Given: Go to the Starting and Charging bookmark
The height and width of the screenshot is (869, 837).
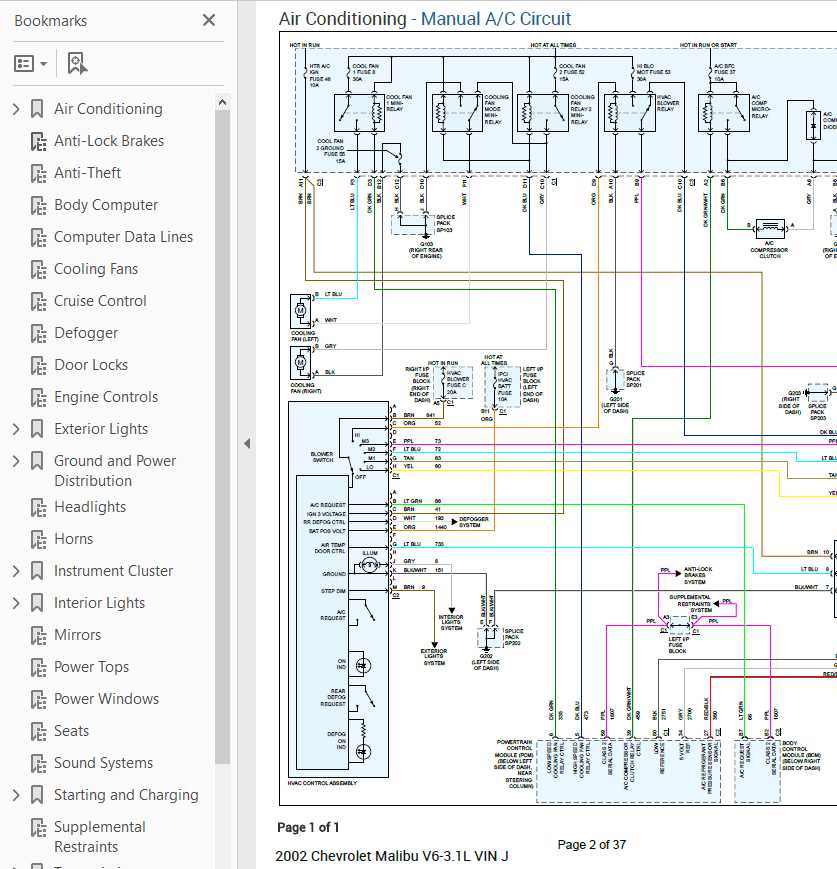Looking at the screenshot, I should (x=126, y=795).
